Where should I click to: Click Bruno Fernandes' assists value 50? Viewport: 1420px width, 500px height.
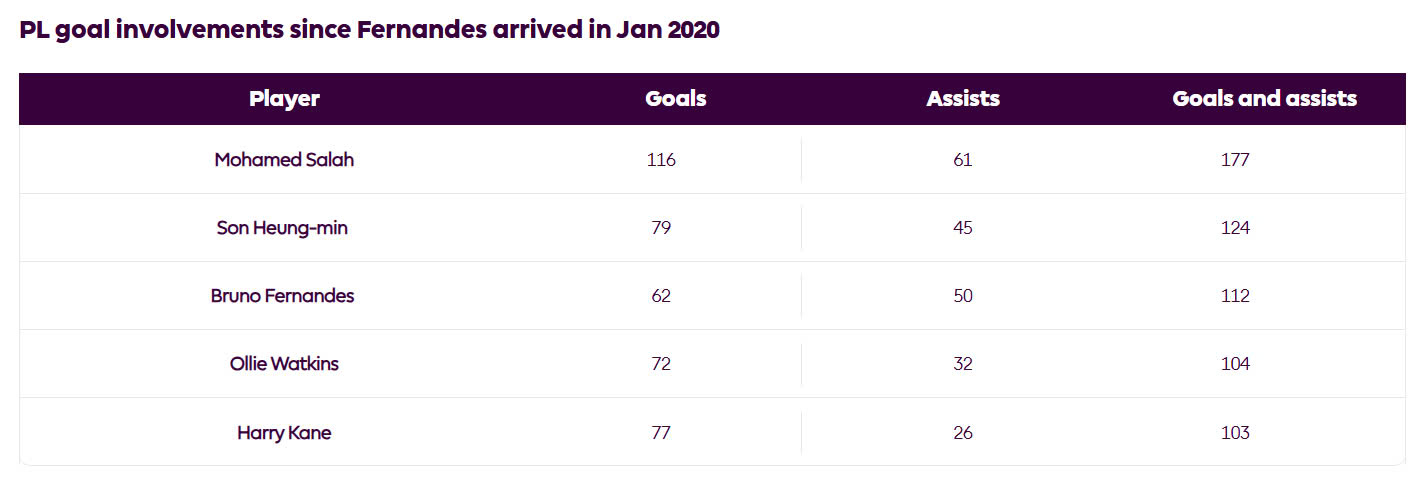(x=963, y=296)
